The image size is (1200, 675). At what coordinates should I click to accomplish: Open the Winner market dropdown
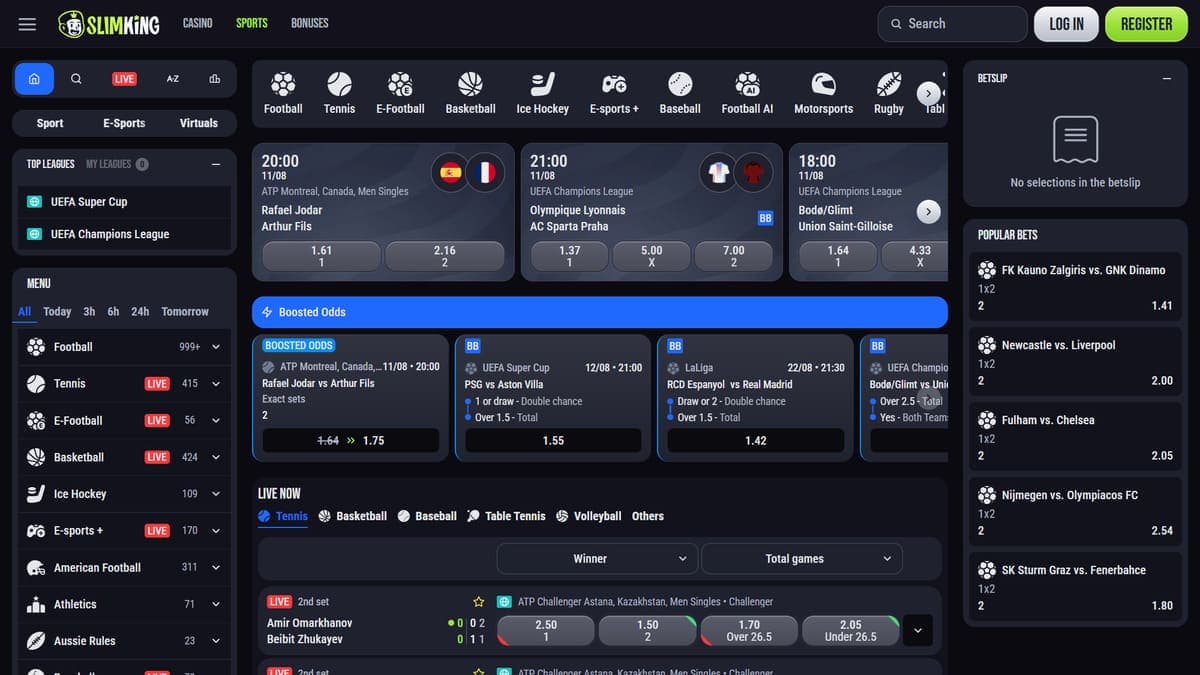597,559
